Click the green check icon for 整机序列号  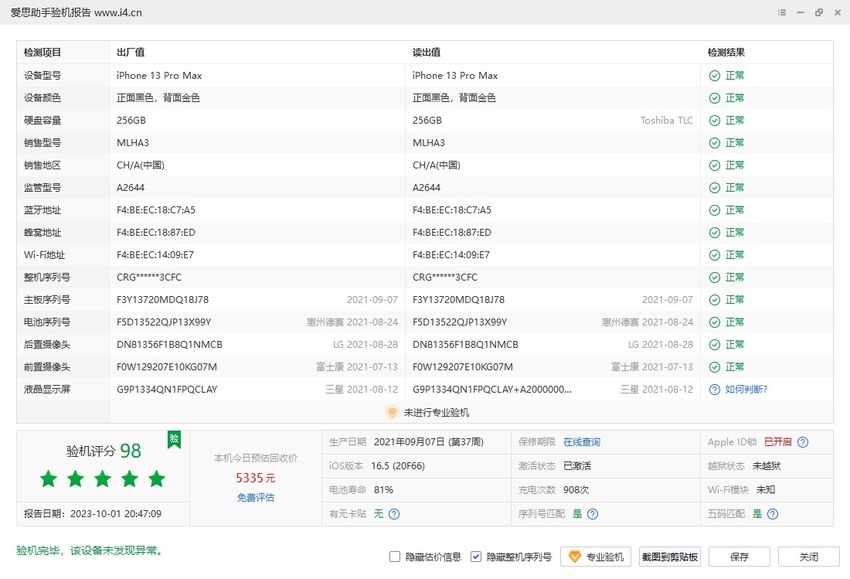point(714,278)
